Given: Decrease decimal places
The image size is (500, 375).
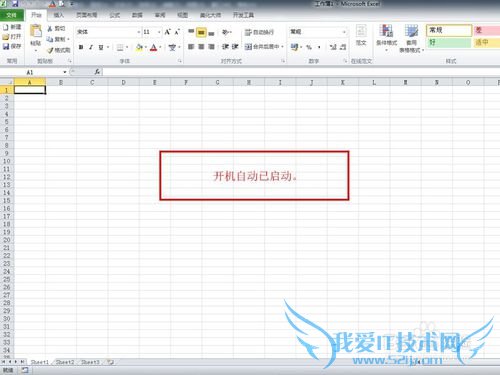Looking at the screenshot, I should click(343, 47).
